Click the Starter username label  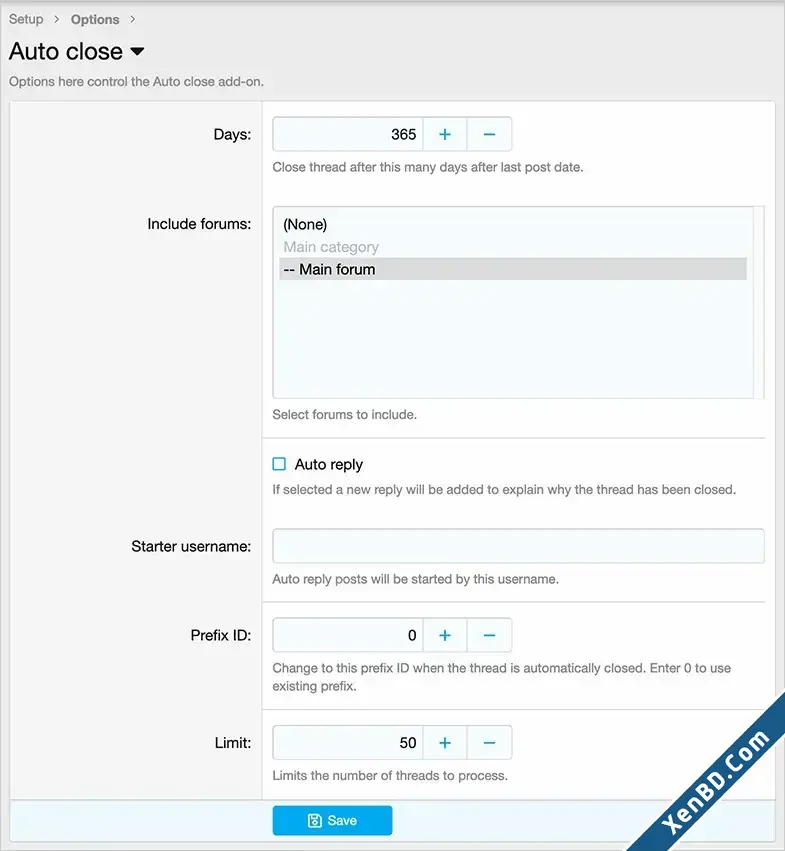(191, 547)
